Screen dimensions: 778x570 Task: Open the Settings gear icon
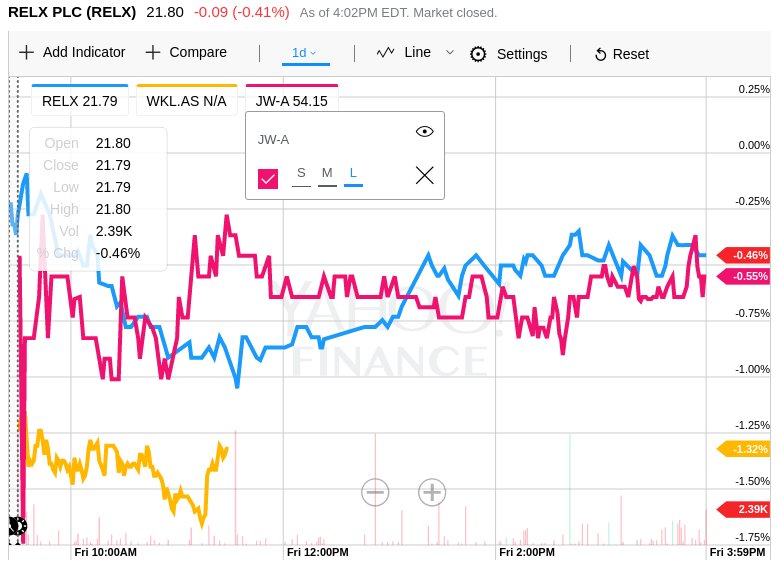point(478,54)
